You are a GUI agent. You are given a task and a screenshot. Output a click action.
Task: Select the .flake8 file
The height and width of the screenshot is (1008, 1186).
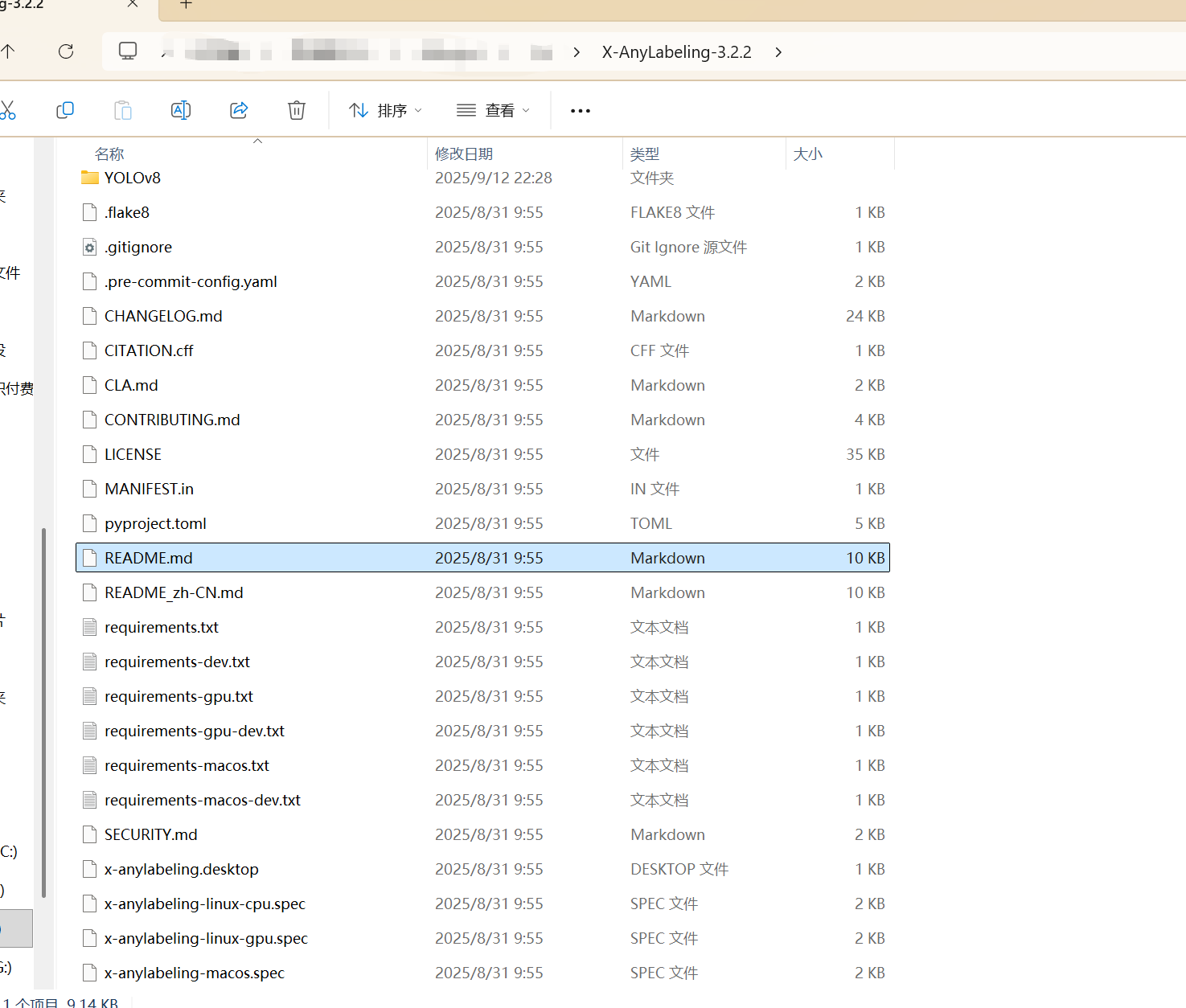tap(482, 212)
